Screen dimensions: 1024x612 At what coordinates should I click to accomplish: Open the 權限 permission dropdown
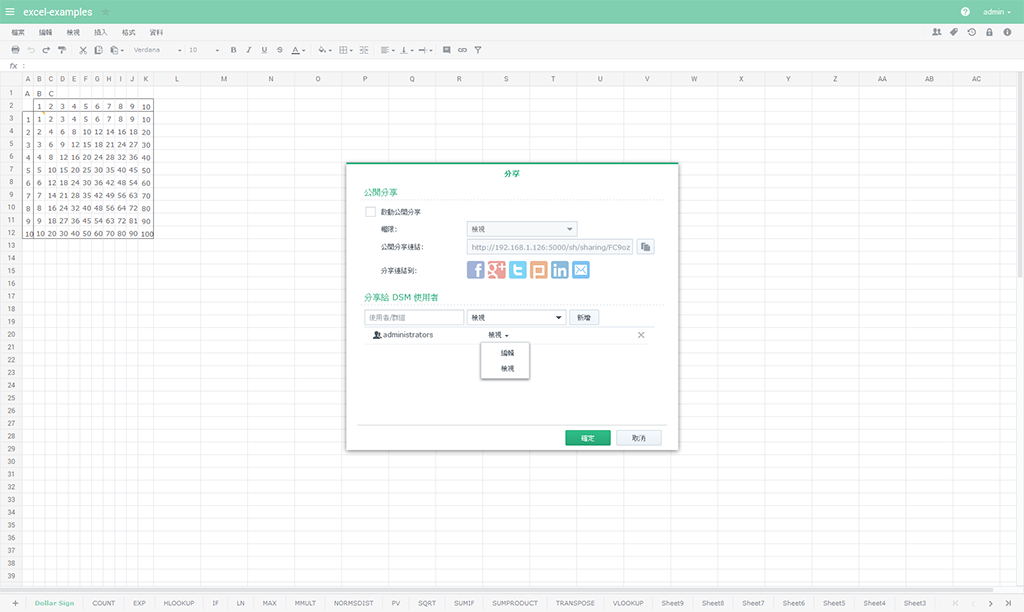[522, 229]
